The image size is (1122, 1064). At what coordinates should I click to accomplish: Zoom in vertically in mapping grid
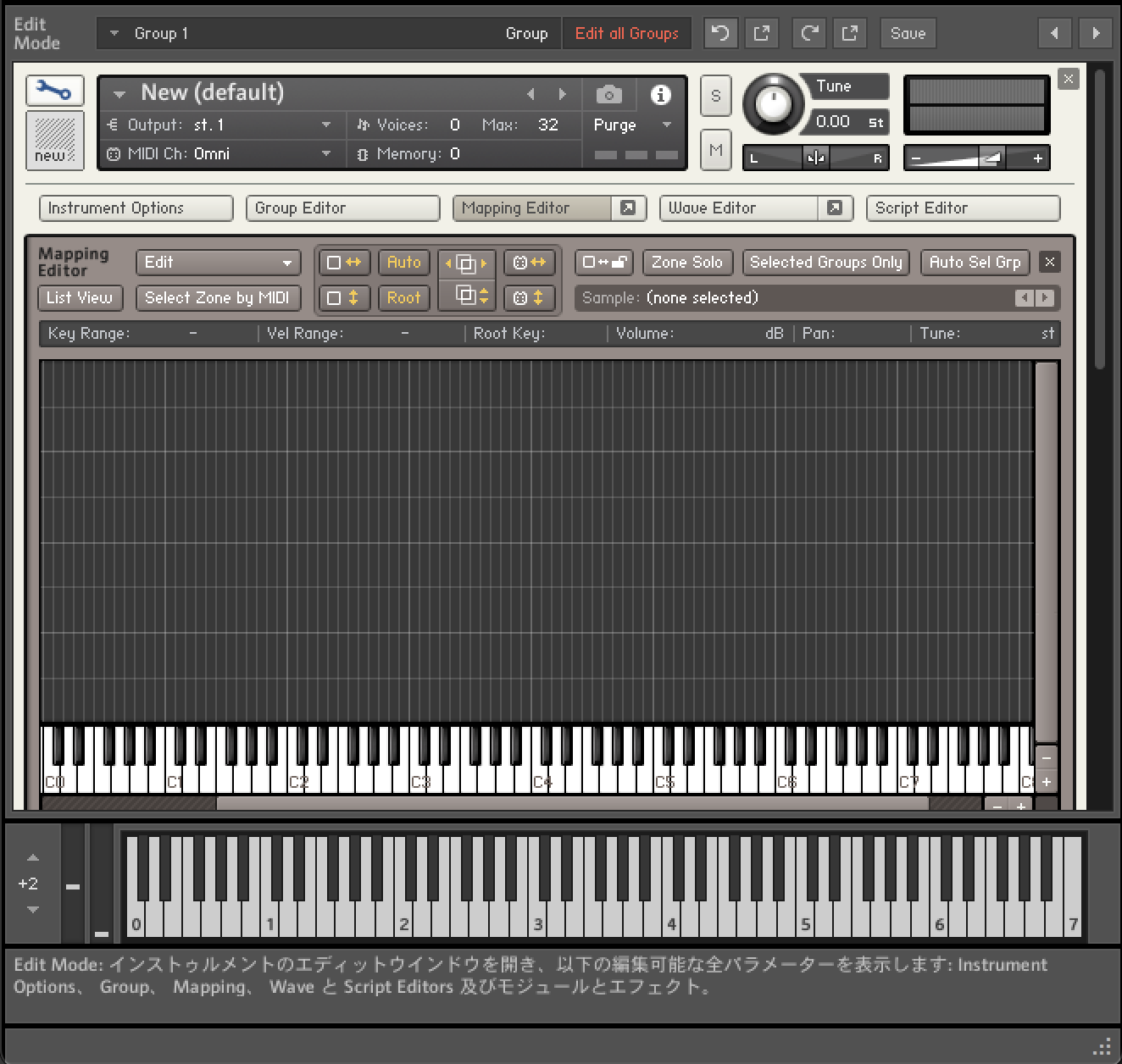coord(1047,782)
